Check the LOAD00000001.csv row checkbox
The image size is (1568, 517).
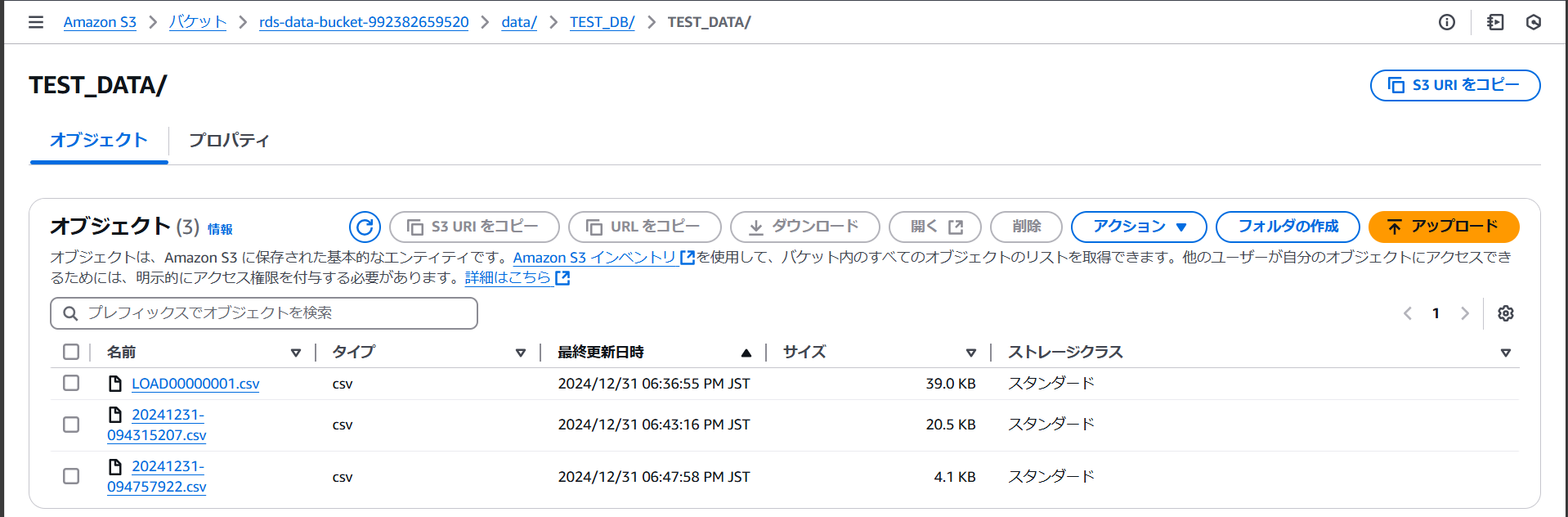(x=71, y=384)
